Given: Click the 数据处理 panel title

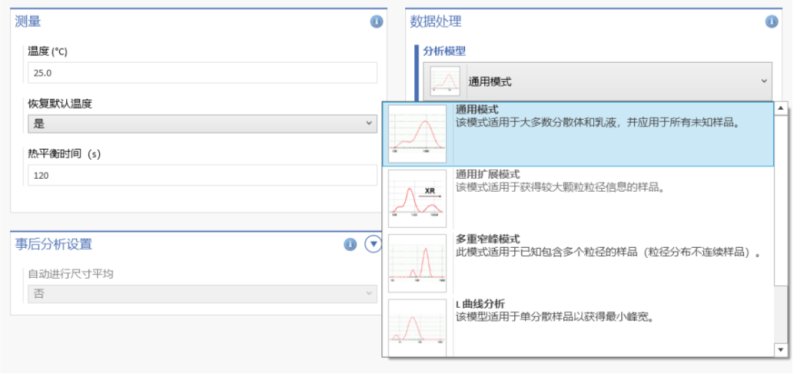Looking at the screenshot, I should (436, 22).
